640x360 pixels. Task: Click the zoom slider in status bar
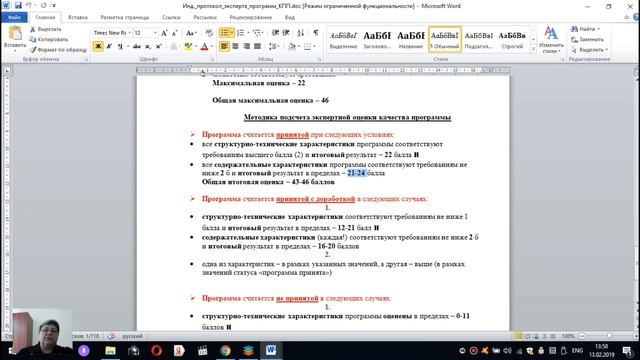click(609, 336)
